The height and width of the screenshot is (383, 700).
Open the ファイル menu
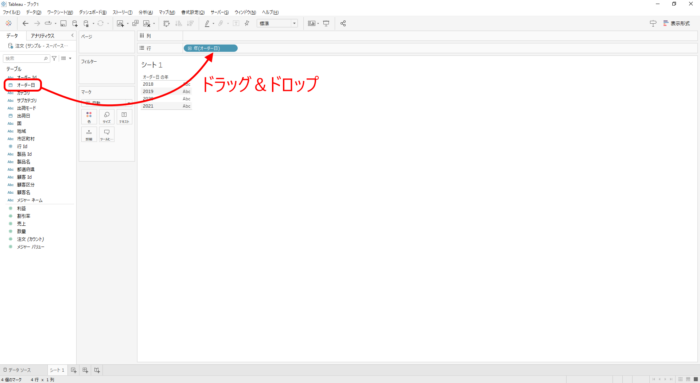click(11, 12)
